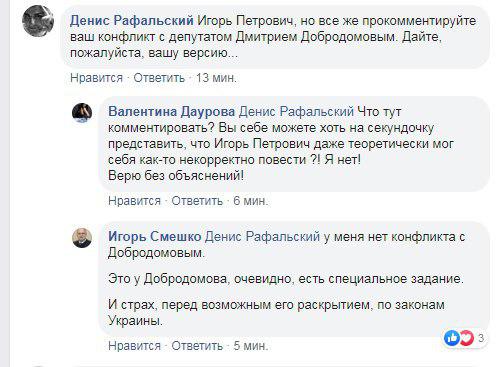
Task: Open Валентина Даурова's avatar thumbnail
Action: pos(82,113)
